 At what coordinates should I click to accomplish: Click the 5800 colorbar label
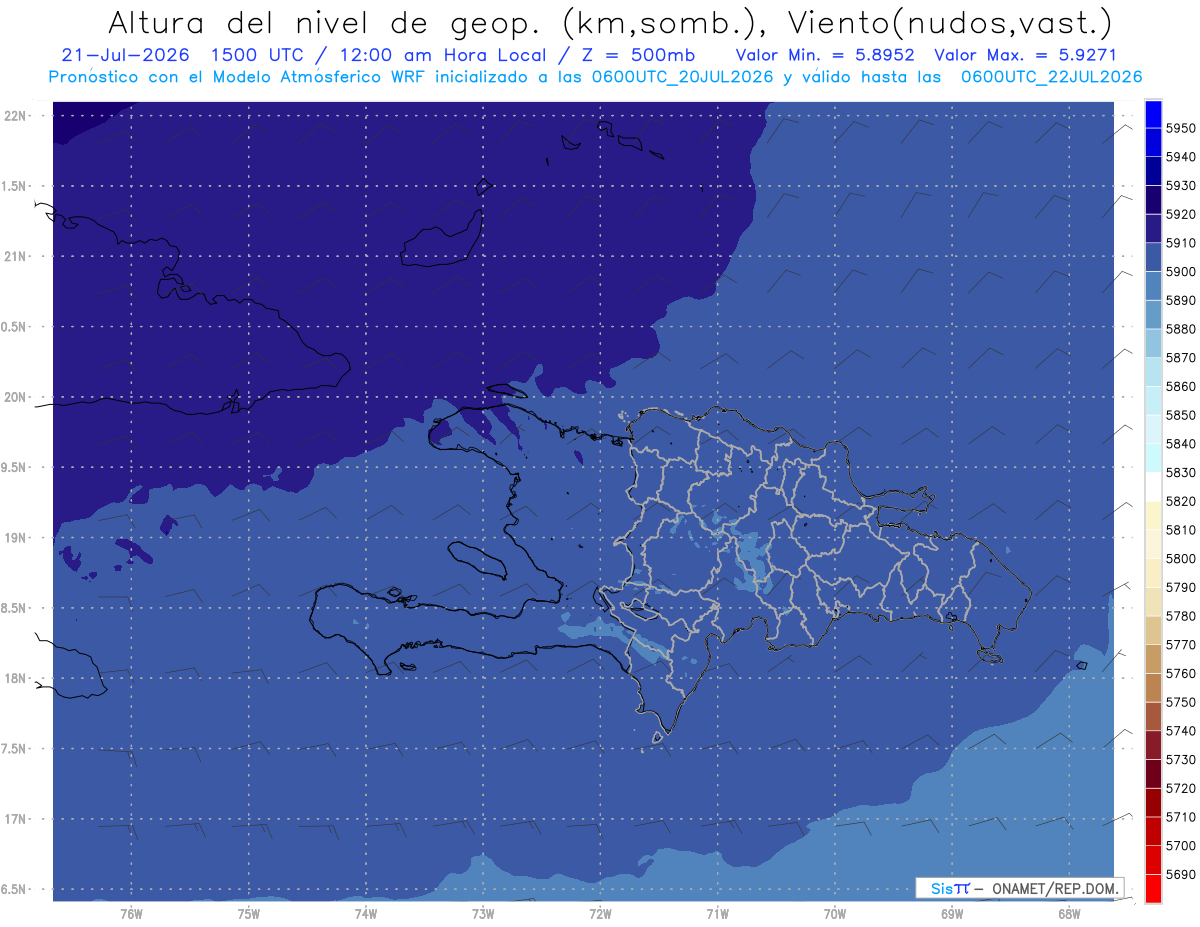click(1180, 558)
